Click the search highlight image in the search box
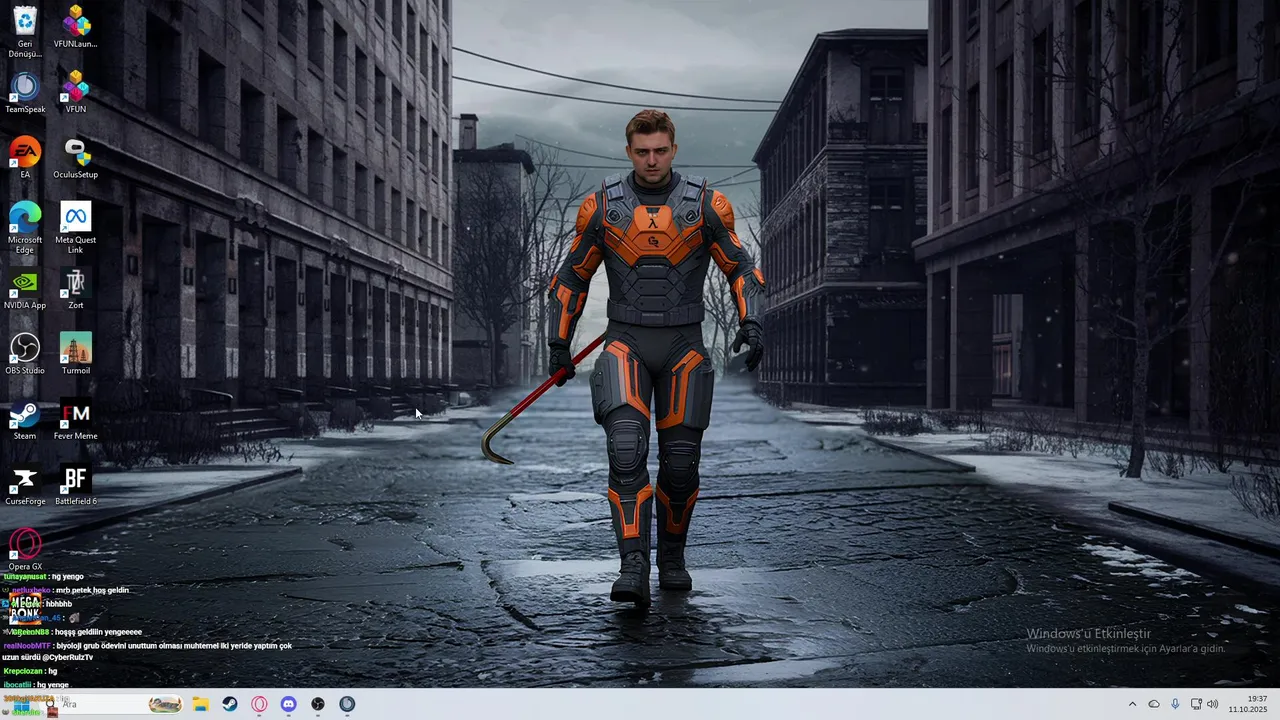1280x720 pixels. coord(165,704)
